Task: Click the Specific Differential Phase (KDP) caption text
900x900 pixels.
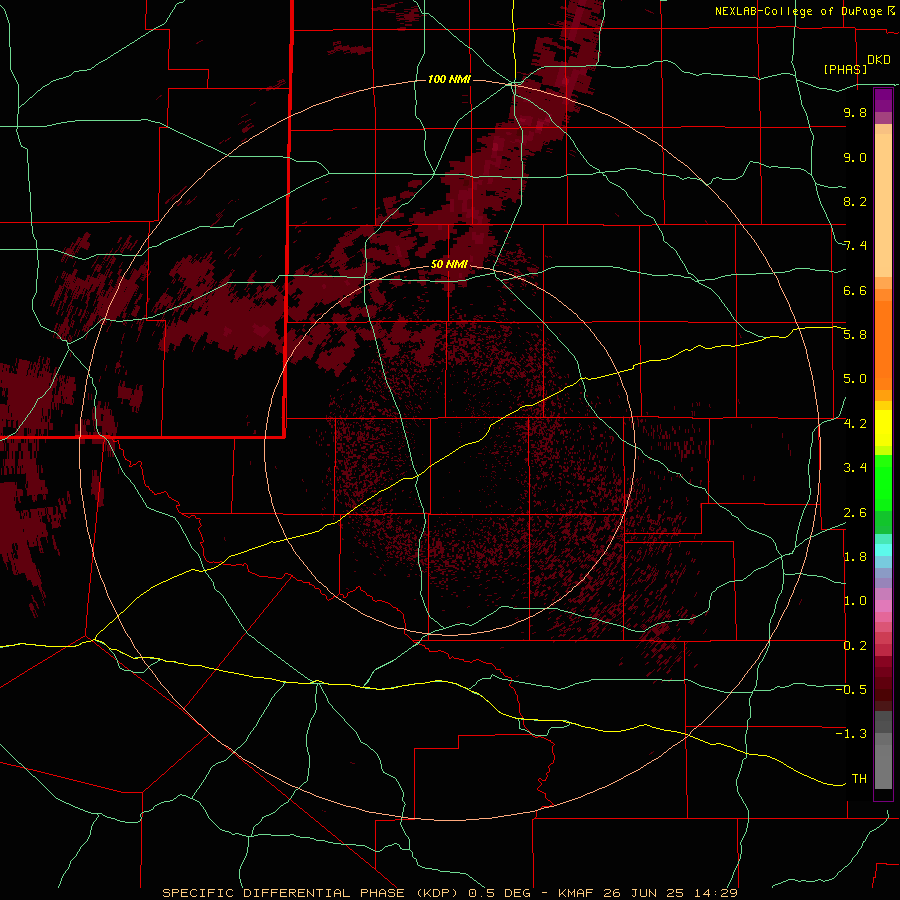Action: tap(312, 893)
